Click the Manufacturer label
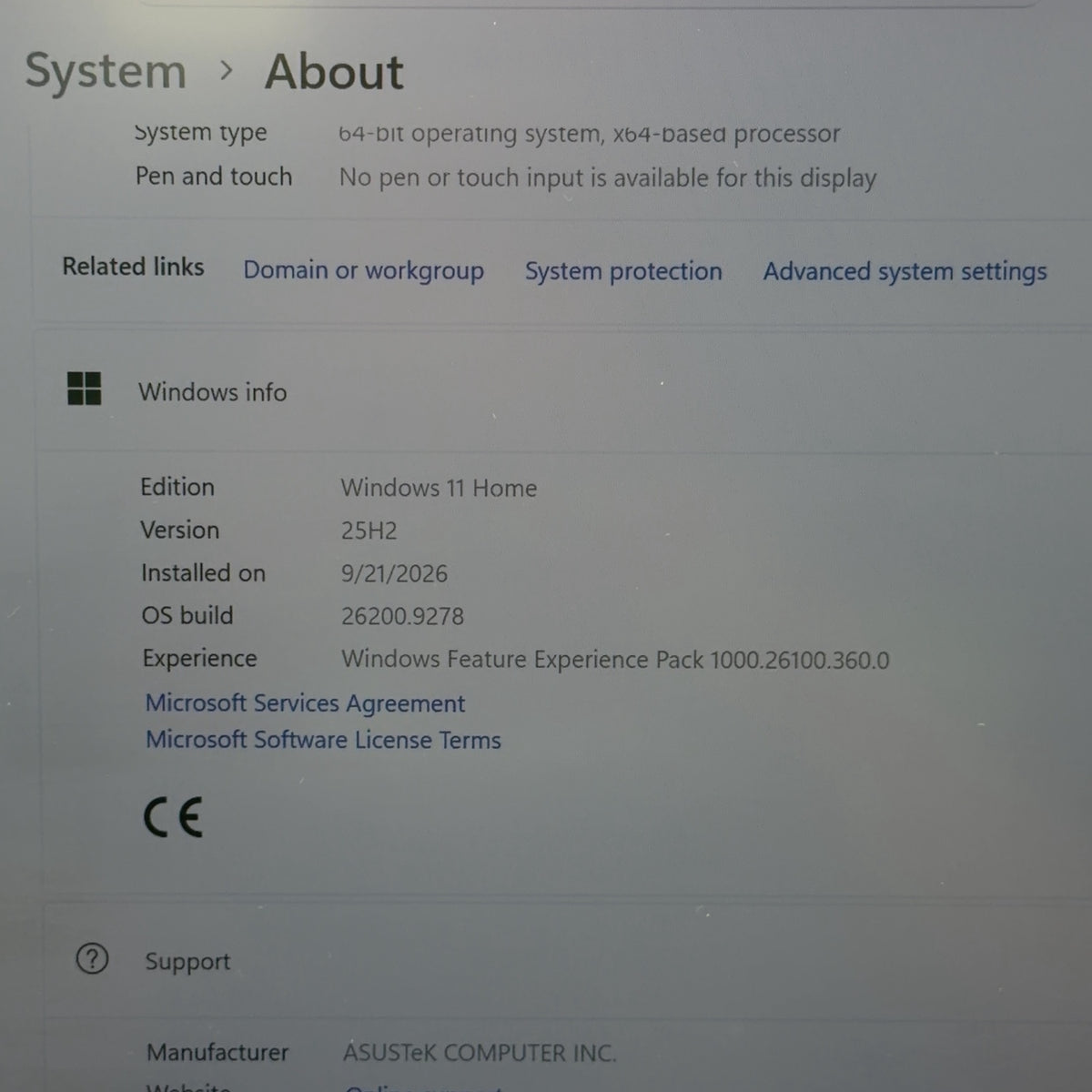 coord(217,1052)
